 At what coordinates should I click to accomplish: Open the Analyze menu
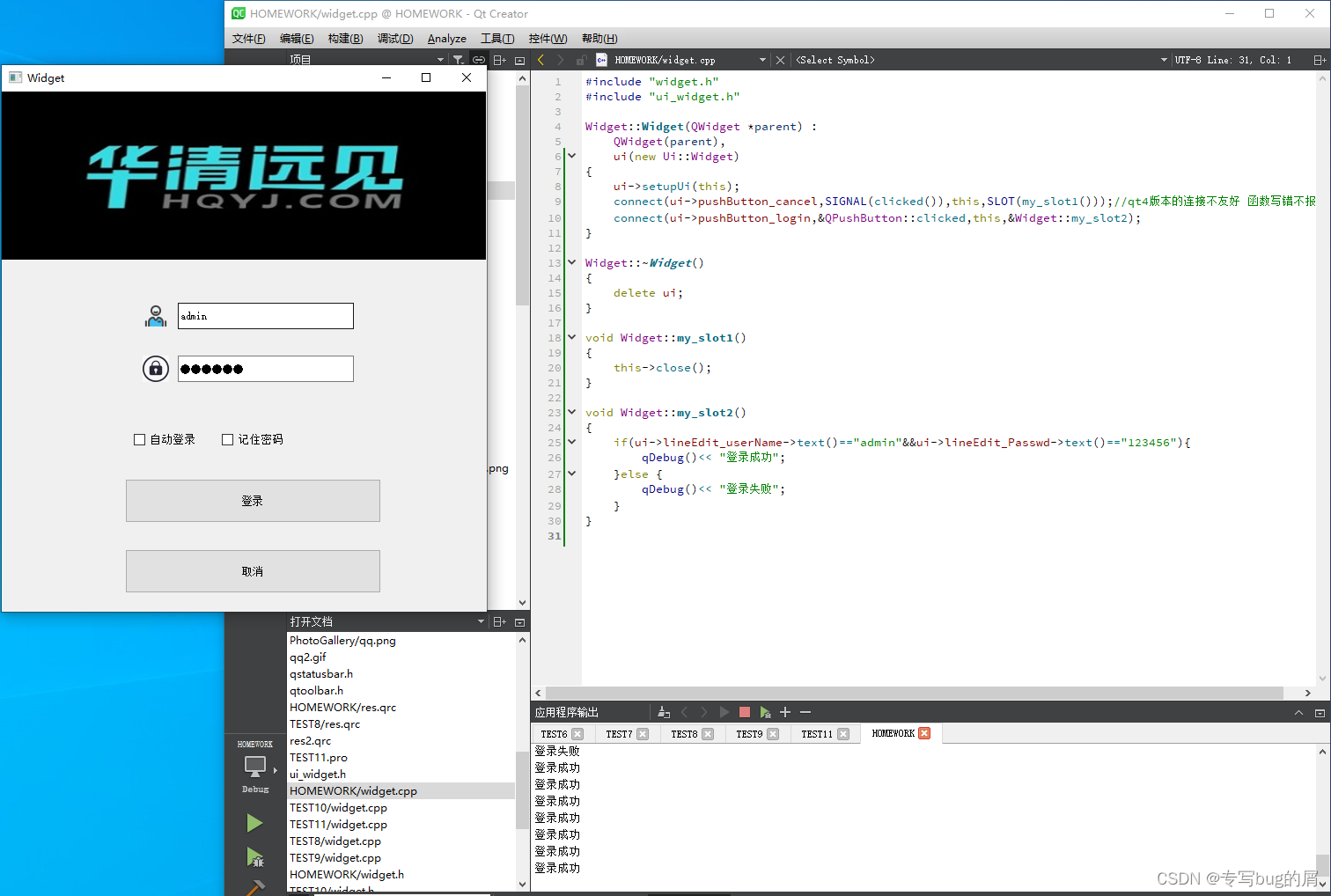(447, 39)
